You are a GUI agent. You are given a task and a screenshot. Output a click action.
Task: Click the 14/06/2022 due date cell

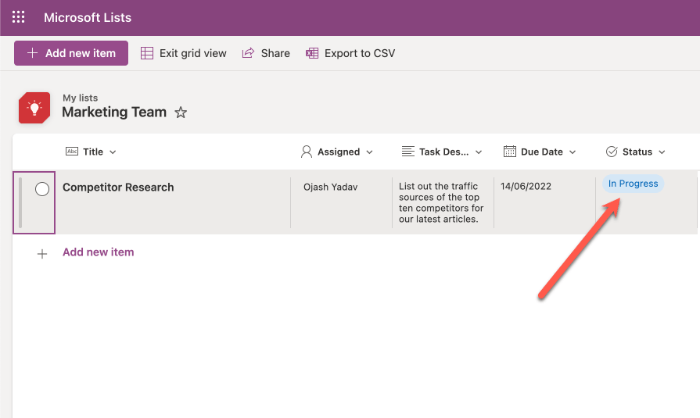tap(527, 186)
